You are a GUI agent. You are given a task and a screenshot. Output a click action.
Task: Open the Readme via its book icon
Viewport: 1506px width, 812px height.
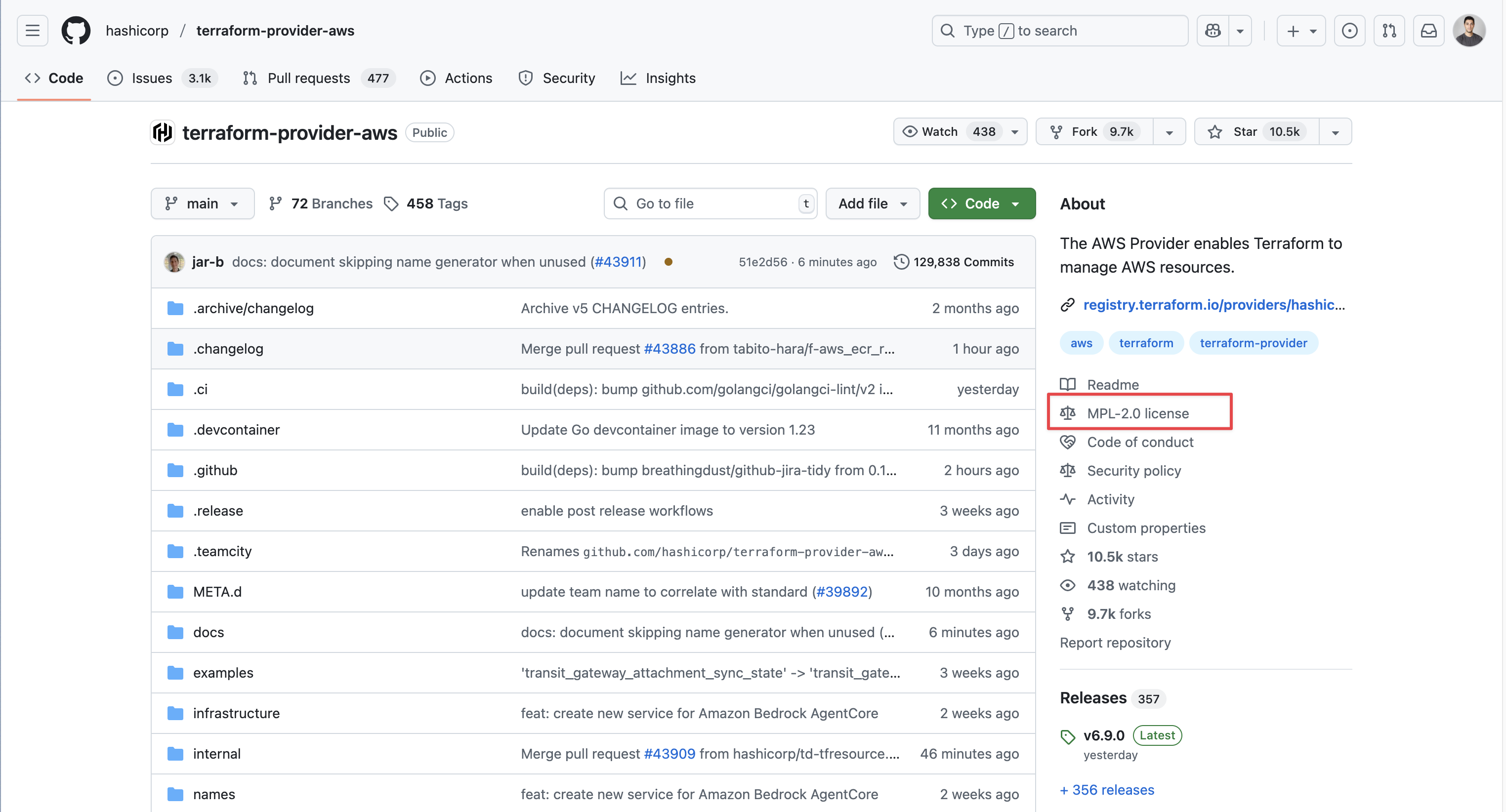pos(1068,384)
